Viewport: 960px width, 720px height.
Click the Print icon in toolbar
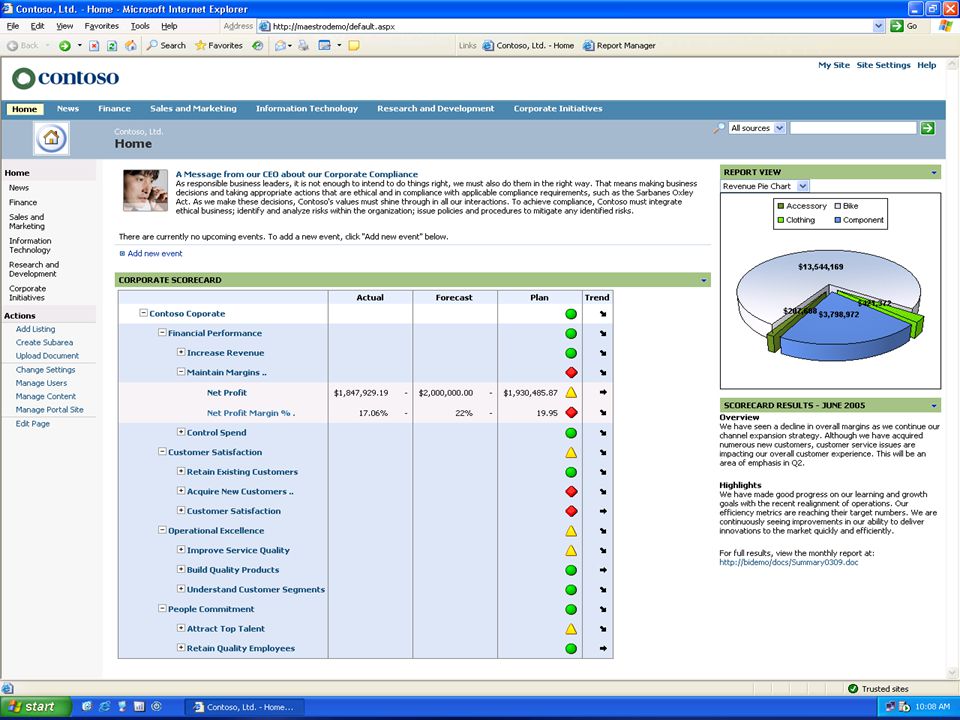click(x=303, y=45)
